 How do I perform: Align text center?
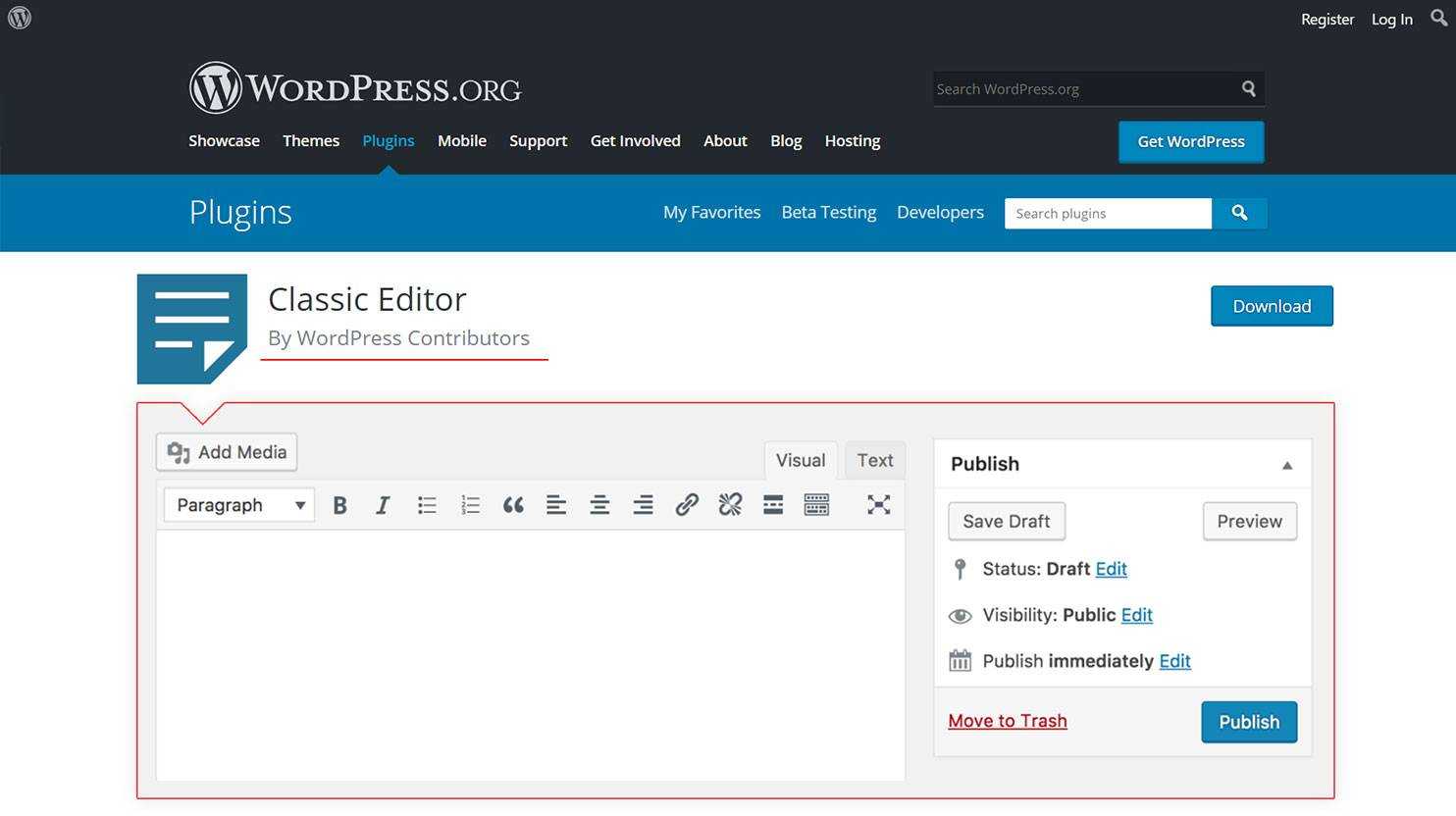(x=599, y=505)
